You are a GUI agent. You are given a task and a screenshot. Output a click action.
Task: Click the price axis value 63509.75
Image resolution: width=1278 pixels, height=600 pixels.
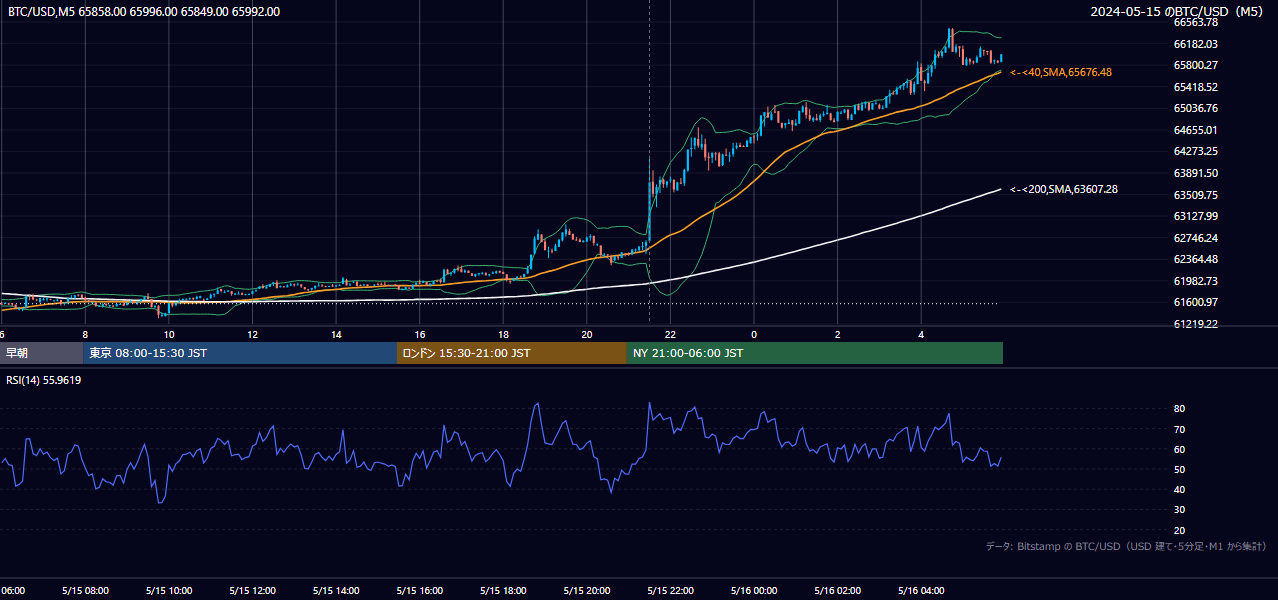tap(1195, 195)
